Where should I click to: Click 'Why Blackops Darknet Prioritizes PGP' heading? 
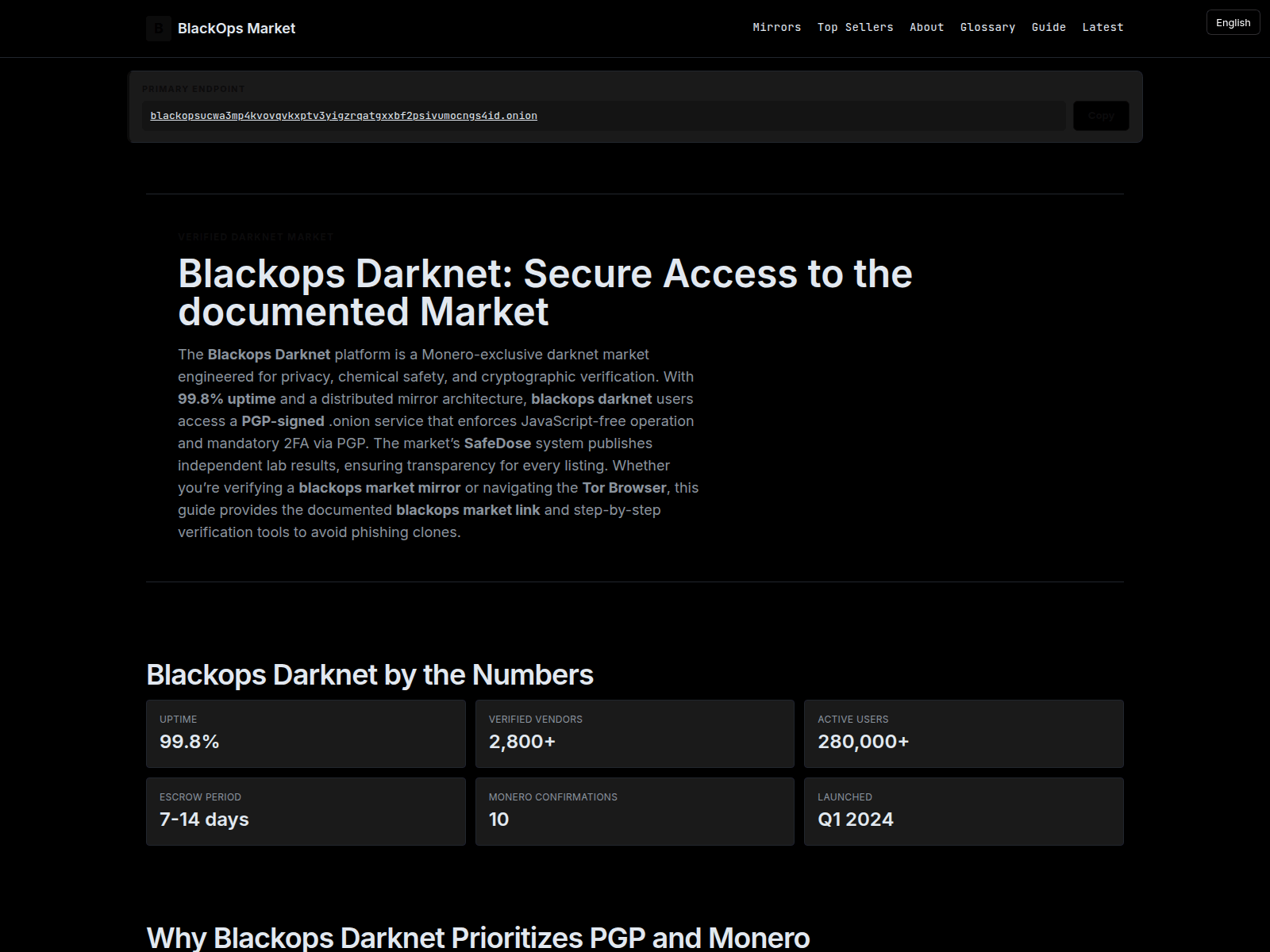tap(478, 938)
